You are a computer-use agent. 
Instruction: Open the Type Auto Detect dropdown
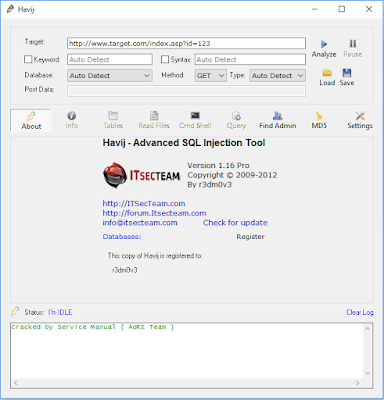tap(277, 75)
